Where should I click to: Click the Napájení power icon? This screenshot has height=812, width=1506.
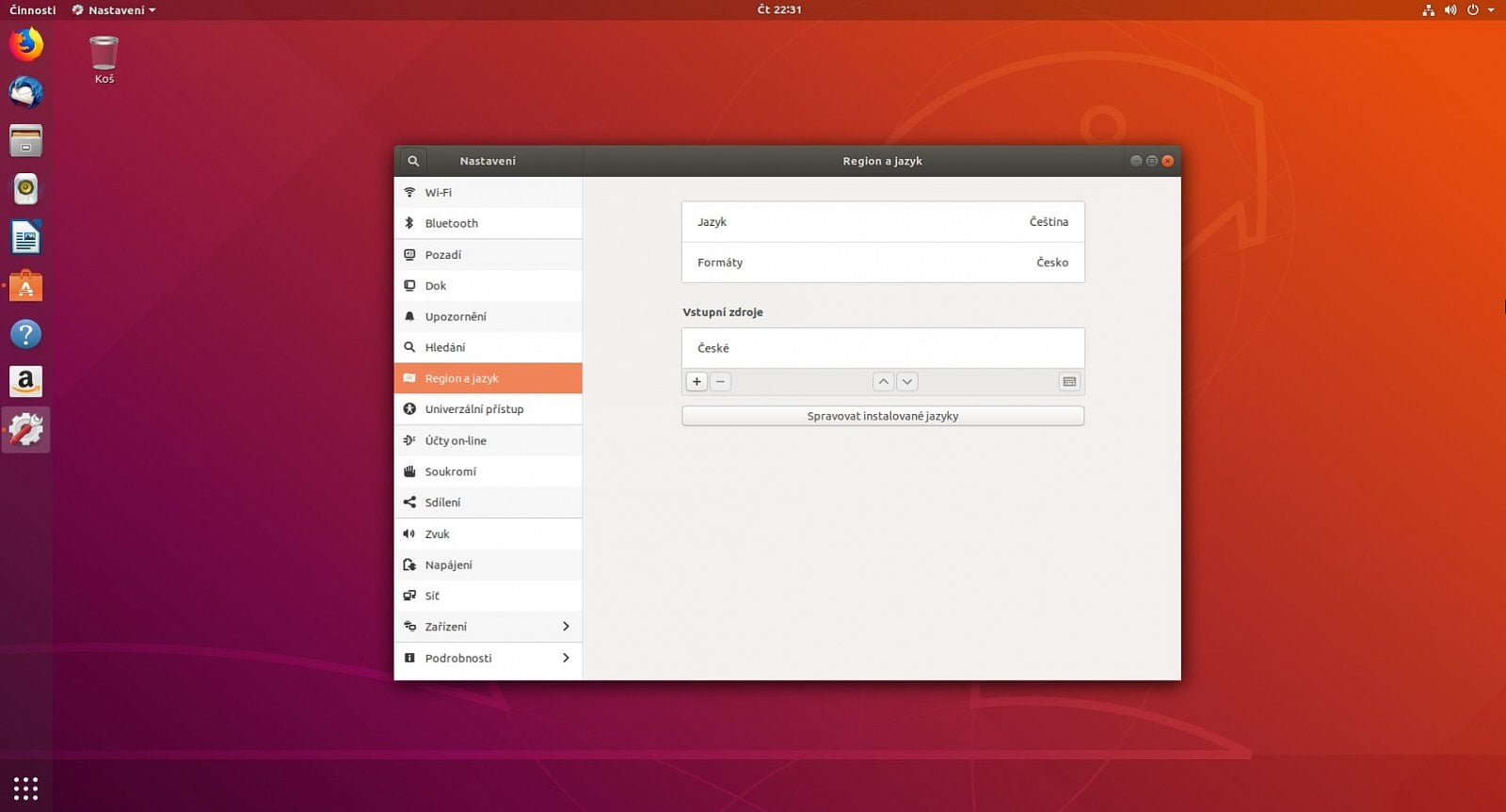click(409, 565)
